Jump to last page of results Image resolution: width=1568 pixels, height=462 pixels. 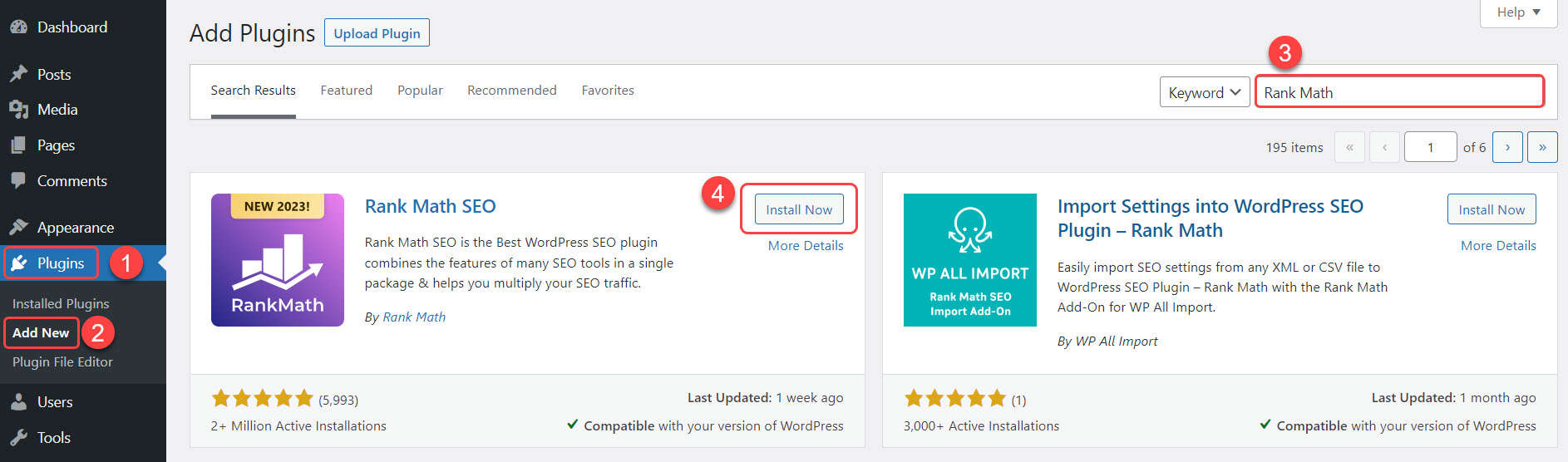pyautogui.click(x=1542, y=147)
